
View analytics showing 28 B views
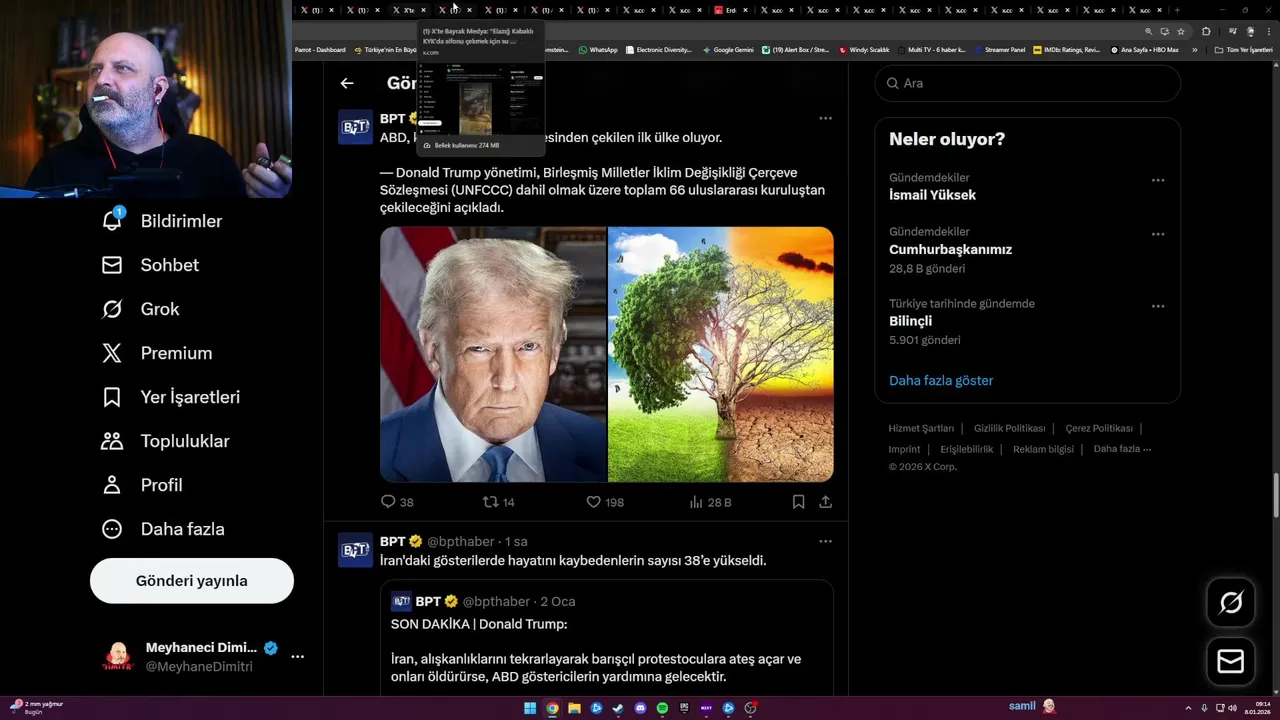coord(711,502)
